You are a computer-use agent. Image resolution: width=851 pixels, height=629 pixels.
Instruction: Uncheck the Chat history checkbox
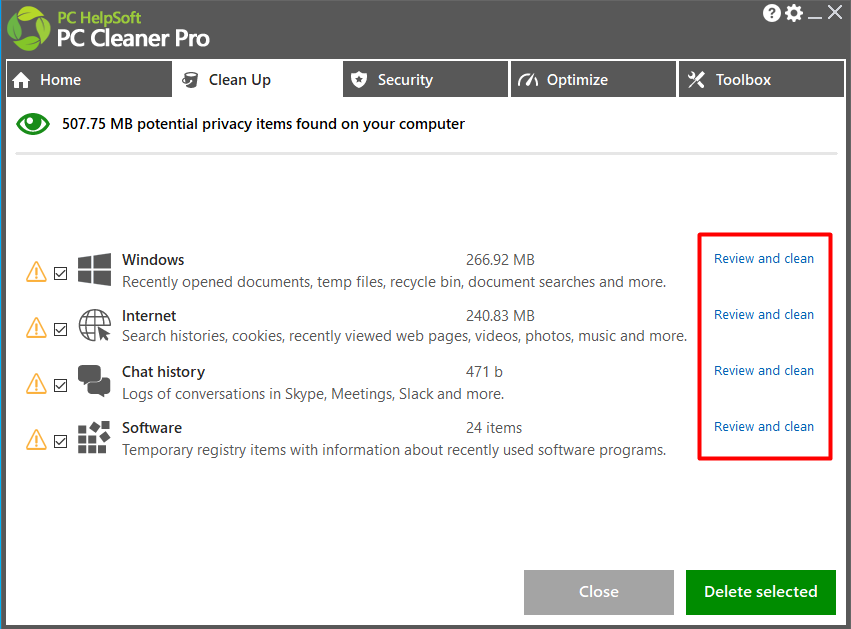pos(61,385)
